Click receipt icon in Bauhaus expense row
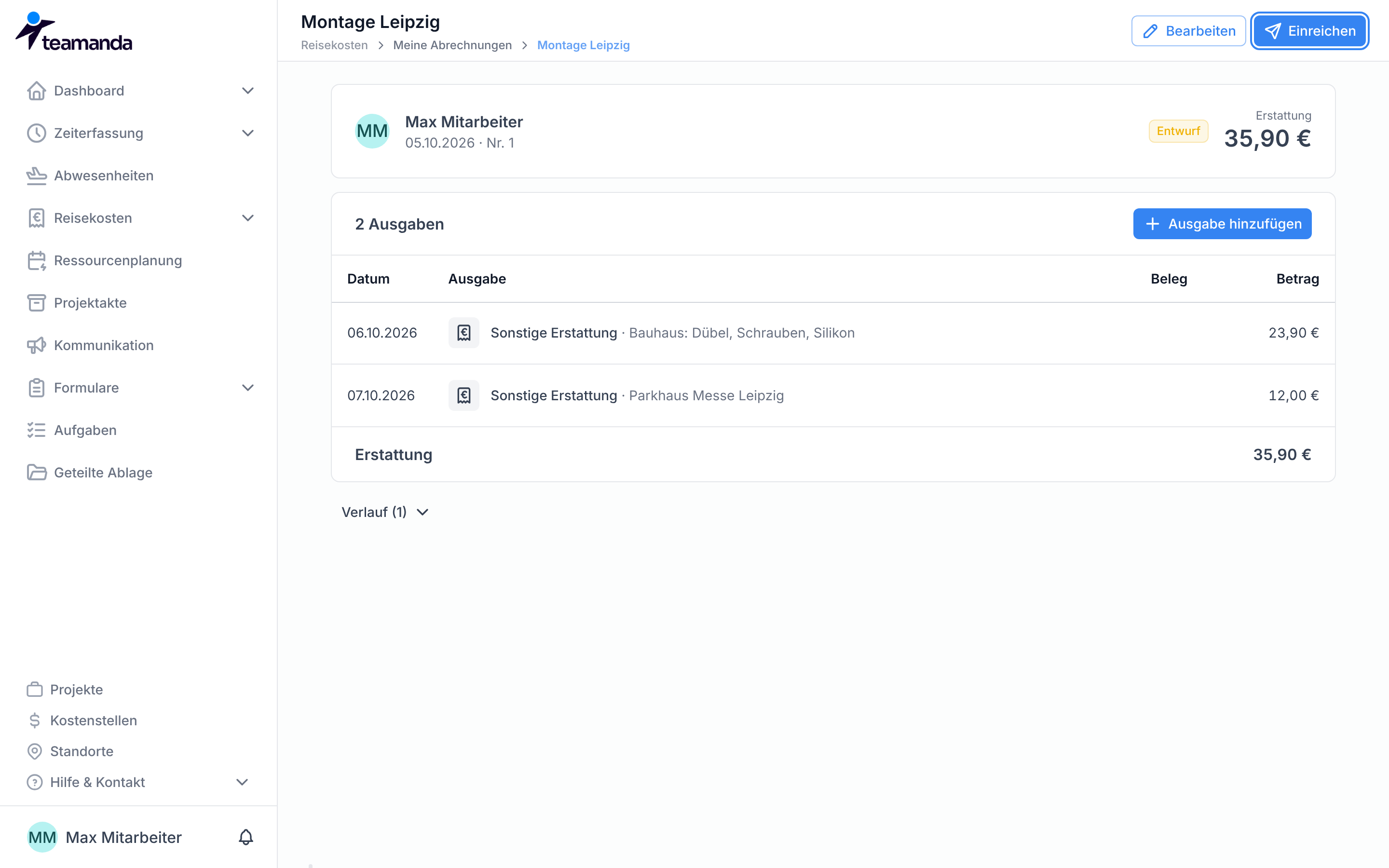 [464, 333]
